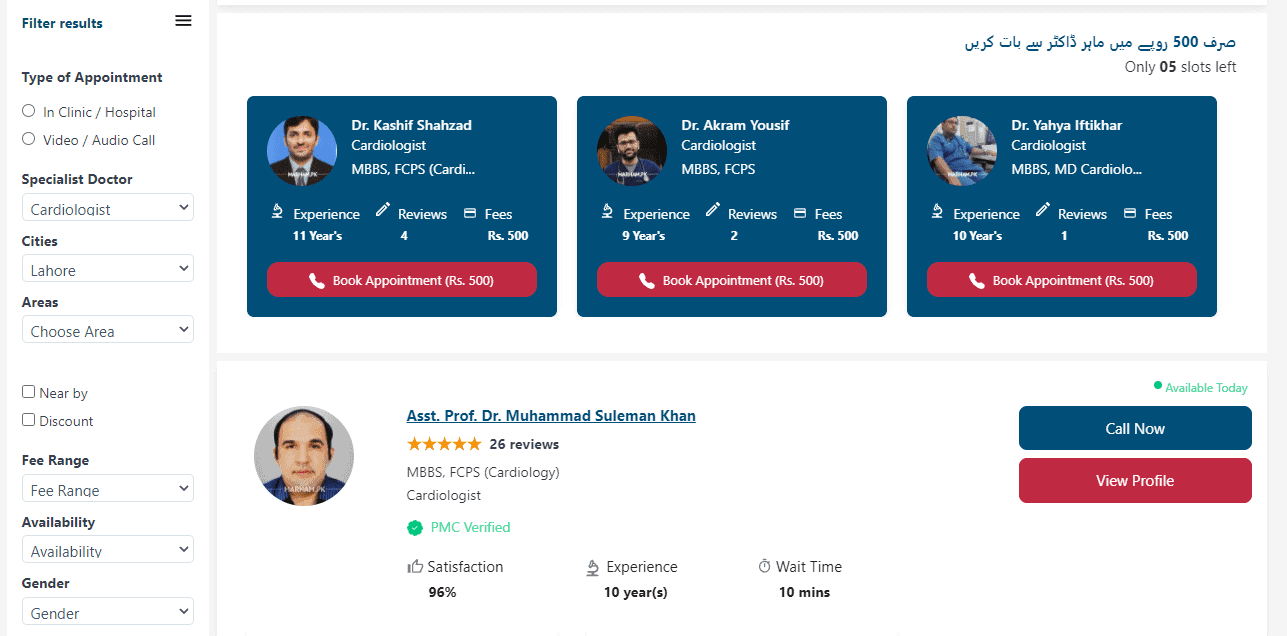The height and width of the screenshot is (636, 1287).
Task: Open the Asst. Prof. Dr. Muhammad Suleman Khan profile link
Action: 551,416
